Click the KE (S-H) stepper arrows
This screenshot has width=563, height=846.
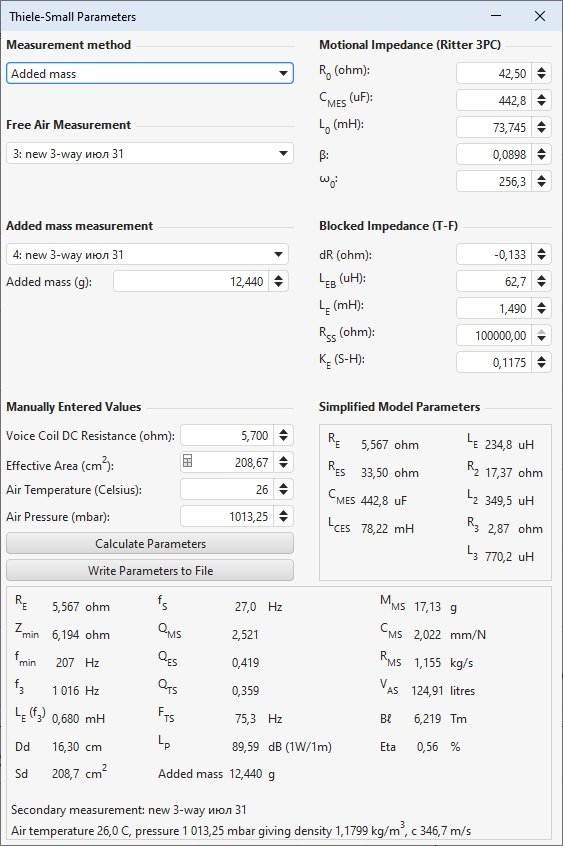point(541,362)
